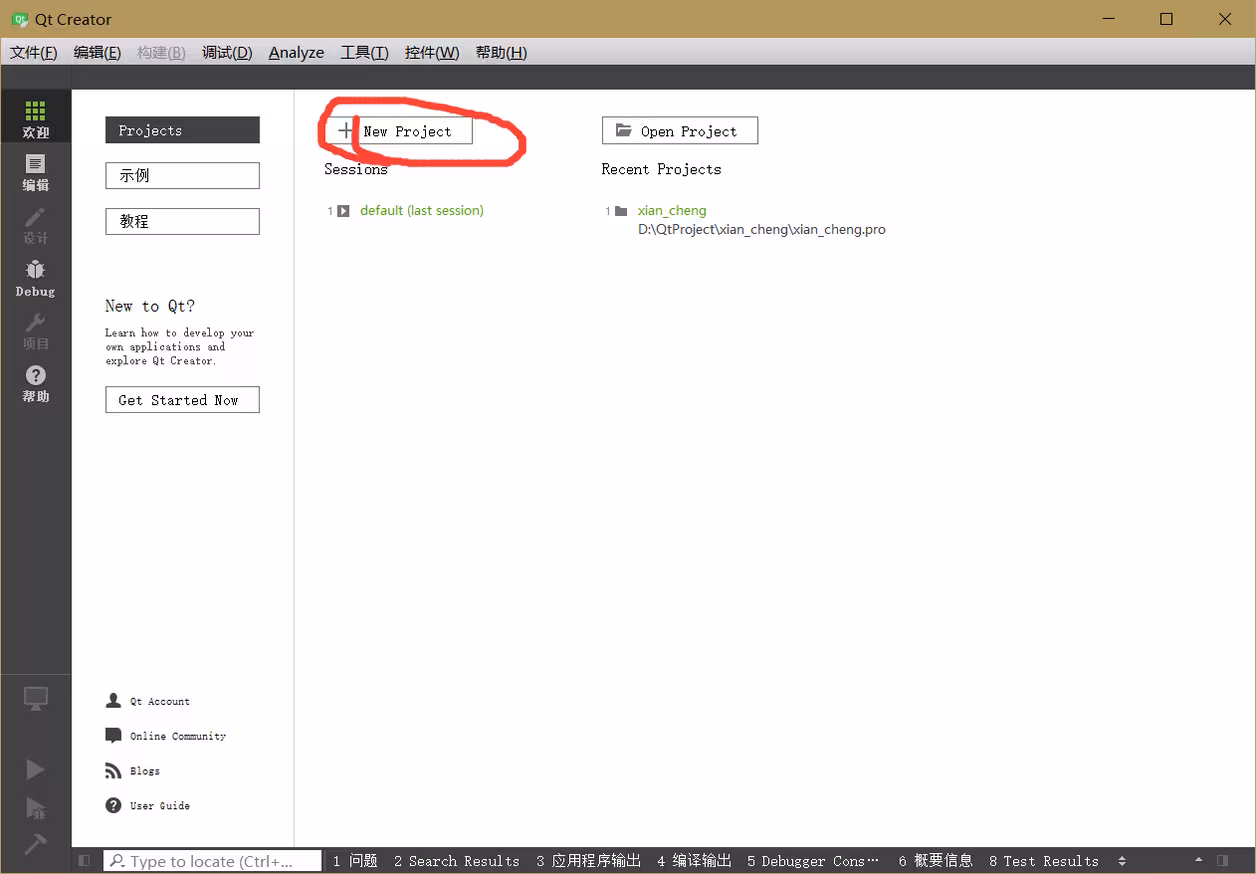Open the 帮助(H) menu
1256x874 pixels.
[501, 52]
